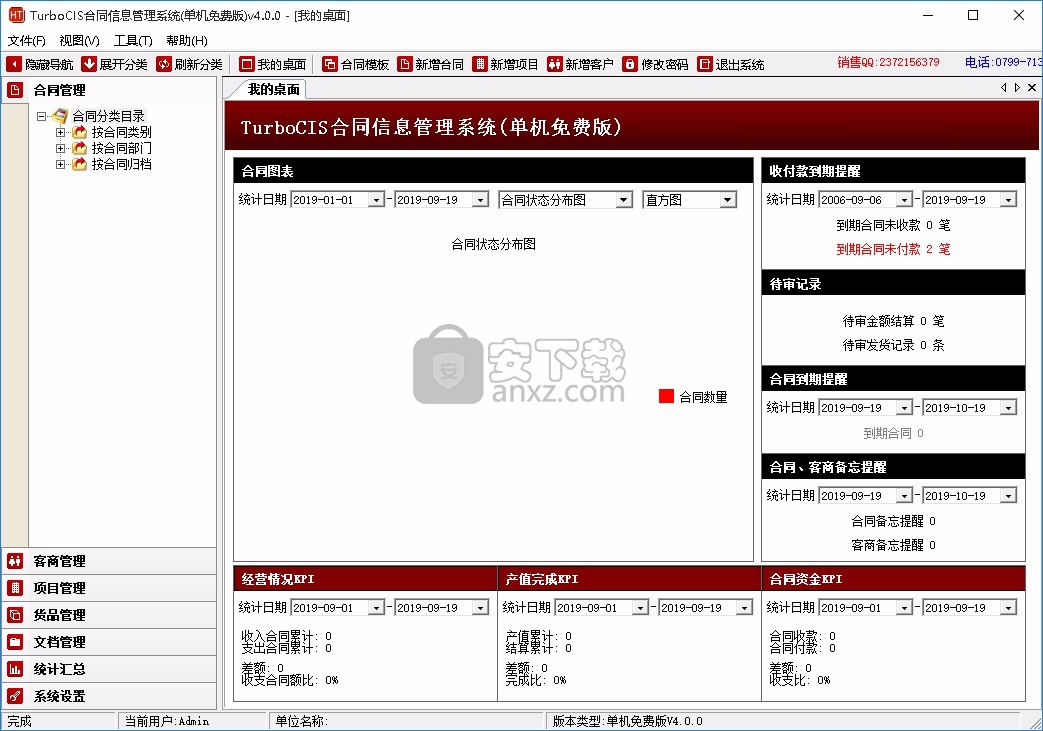This screenshot has width=1043, height=731.
Task: Open the 系统设置 navigation section
Action: (x=109, y=696)
